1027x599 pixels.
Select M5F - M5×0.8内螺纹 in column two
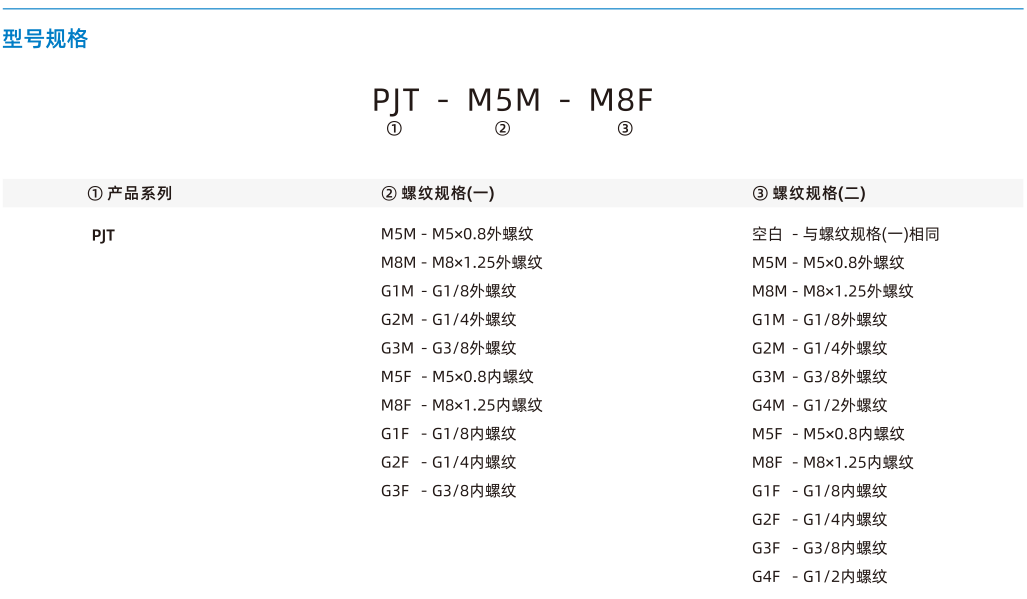[457, 376]
